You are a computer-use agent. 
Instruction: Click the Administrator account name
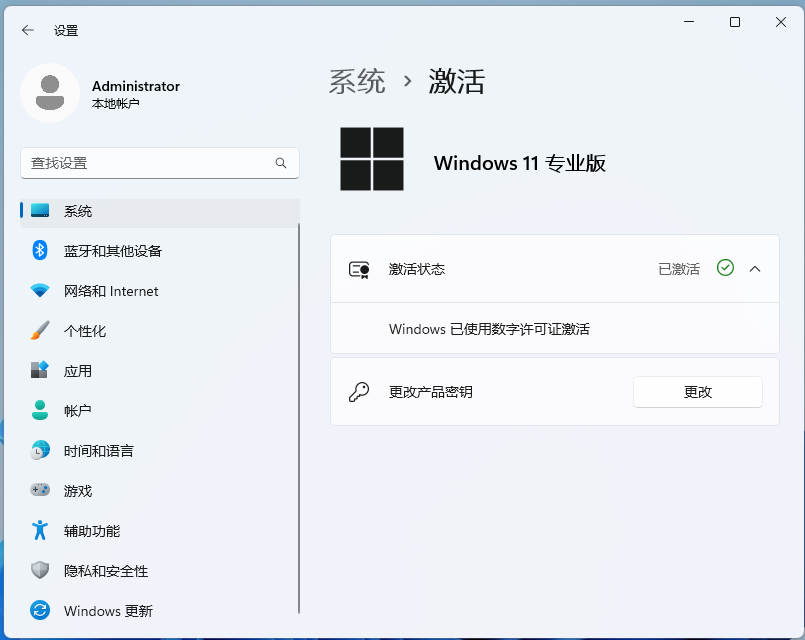[x=136, y=86]
